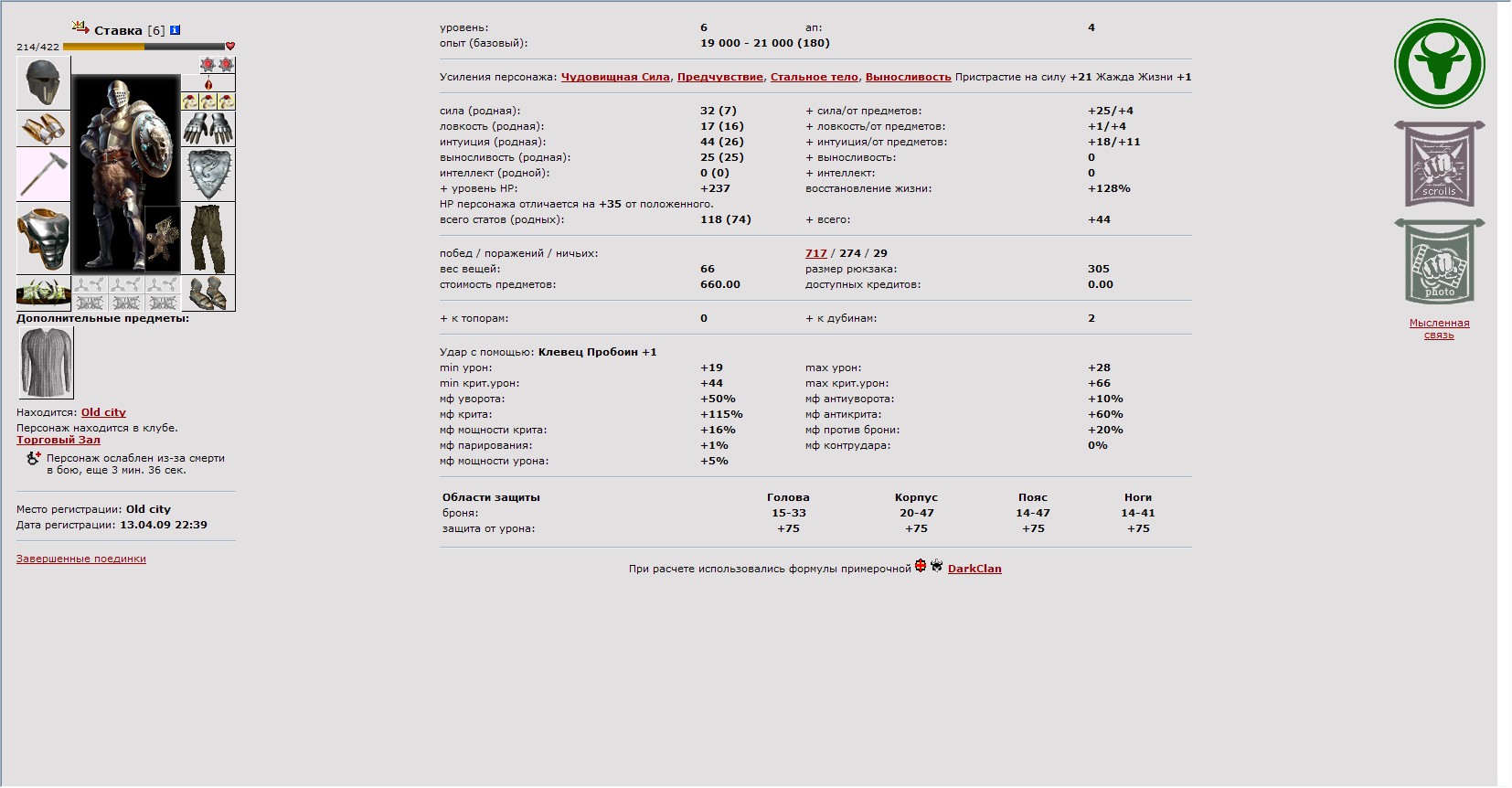Click the leftmost ring slot
The height and width of the screenshot is (788, 1512).
190,101
